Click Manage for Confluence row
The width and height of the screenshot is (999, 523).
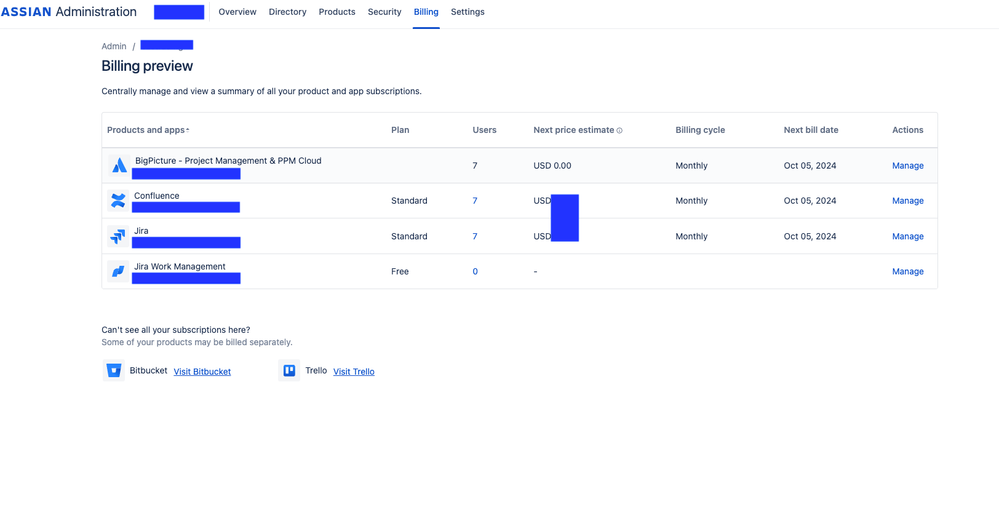pyautogui.click(x=908, y=201)
